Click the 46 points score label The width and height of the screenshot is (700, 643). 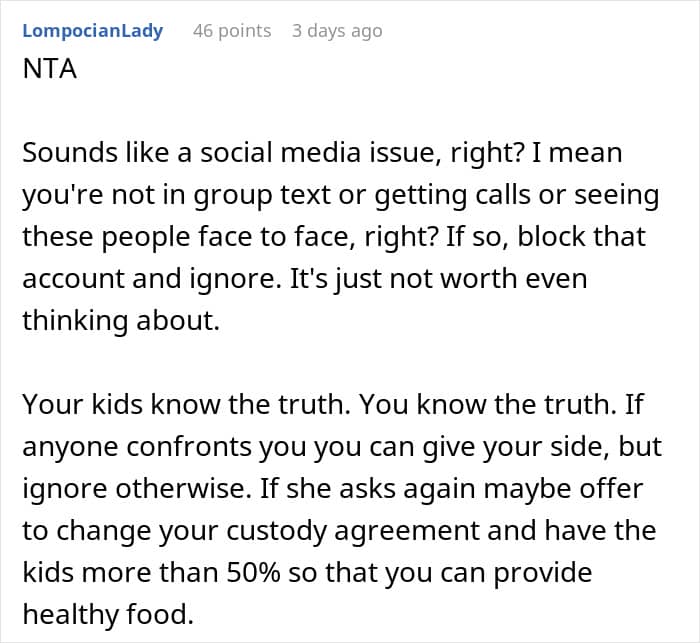(232, 31)
